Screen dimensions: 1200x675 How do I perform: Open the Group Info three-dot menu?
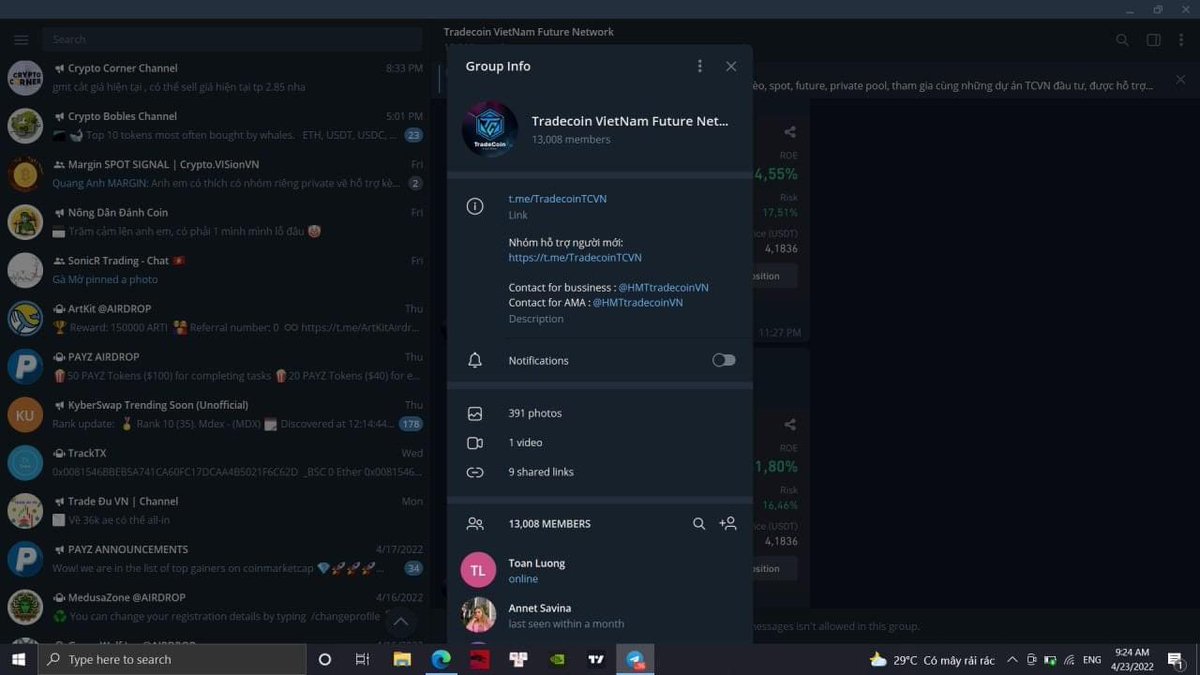tap(700, 66)
